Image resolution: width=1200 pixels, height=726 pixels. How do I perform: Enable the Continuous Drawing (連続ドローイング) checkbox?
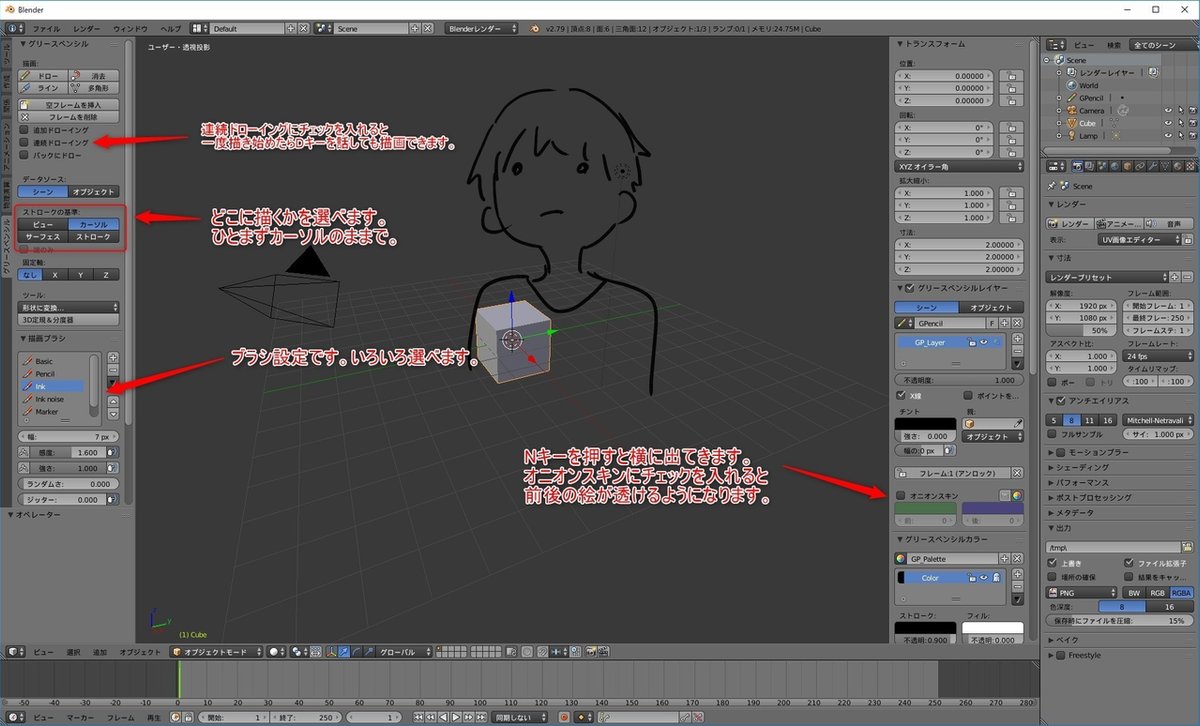pos(25,143)
